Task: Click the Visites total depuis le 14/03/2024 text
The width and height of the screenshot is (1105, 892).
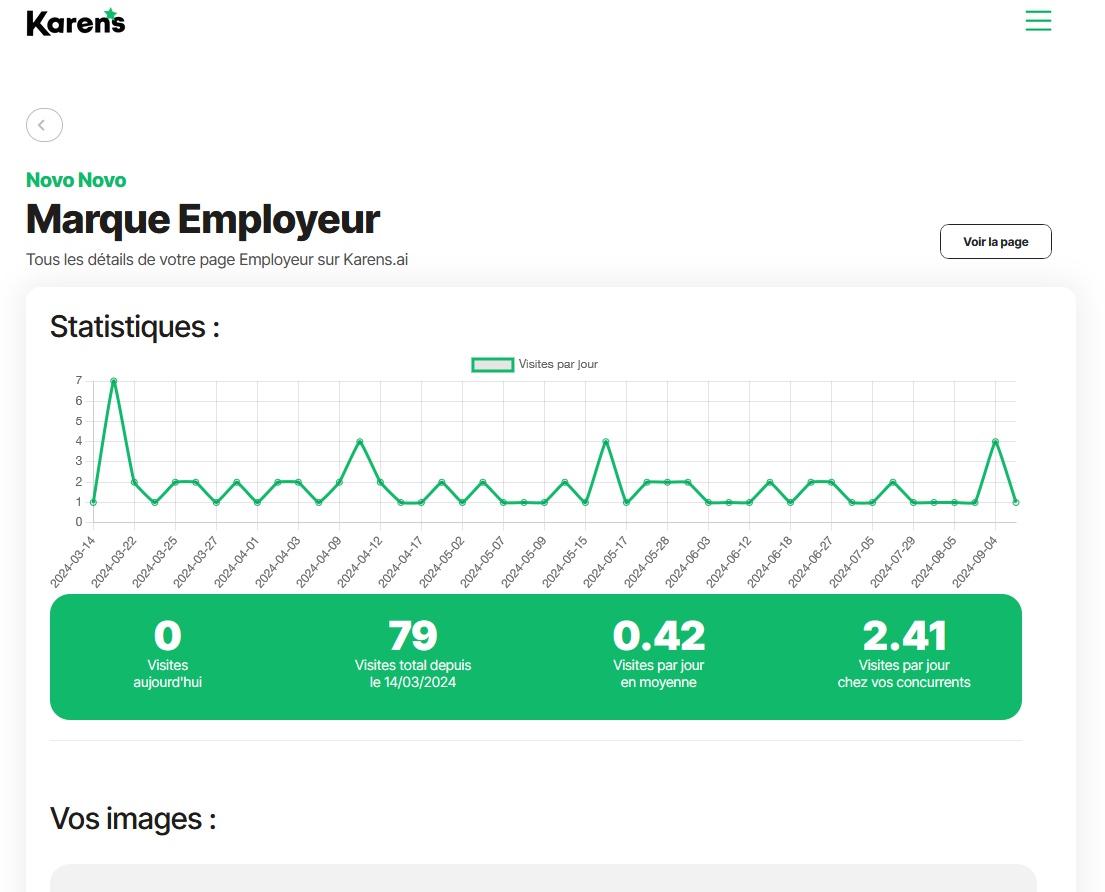Action: tap(413, 674)
